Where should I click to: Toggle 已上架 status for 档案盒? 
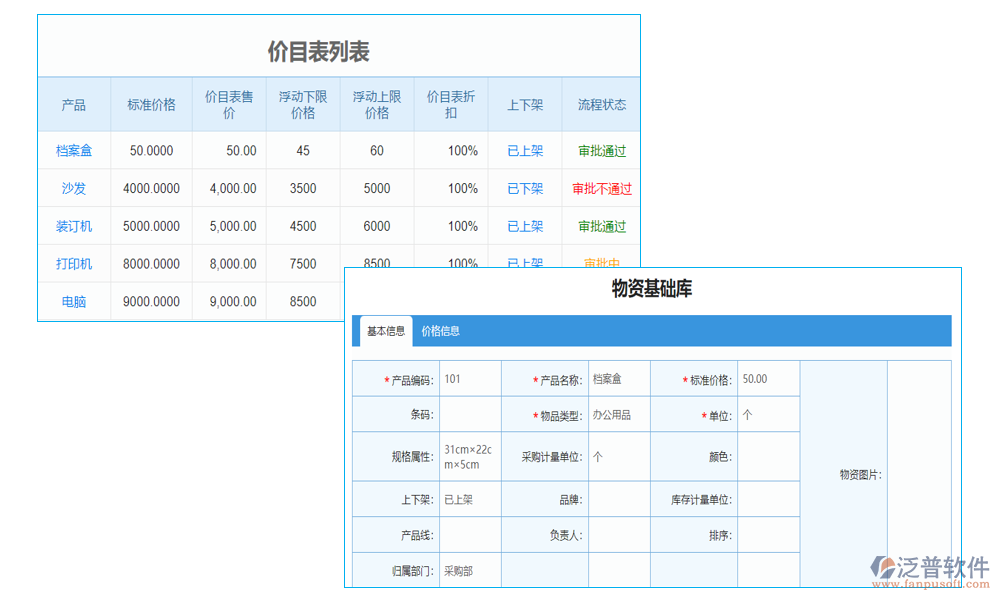[525, 150]
